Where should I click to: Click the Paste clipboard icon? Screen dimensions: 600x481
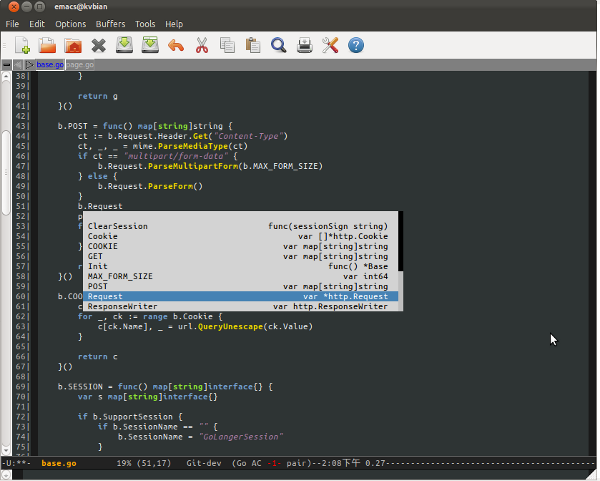click(253, 45)
